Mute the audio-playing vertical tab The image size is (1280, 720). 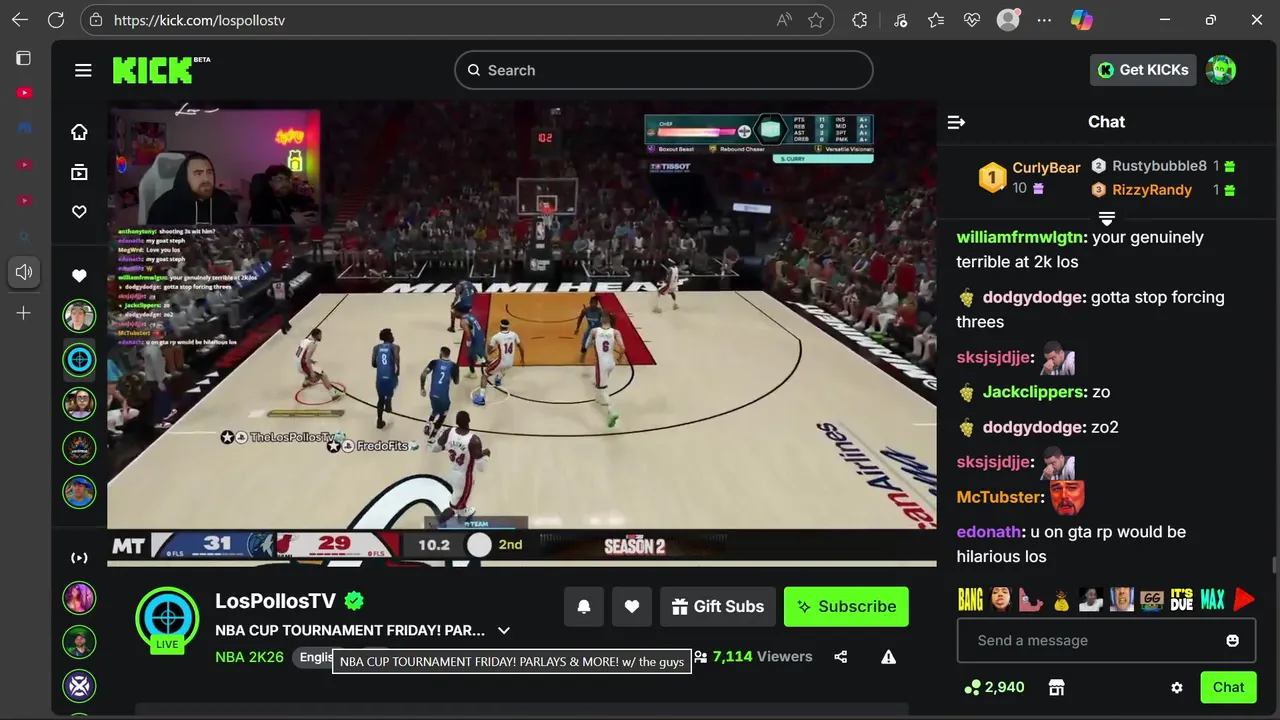pyautogui.click(x=23, y=272)
